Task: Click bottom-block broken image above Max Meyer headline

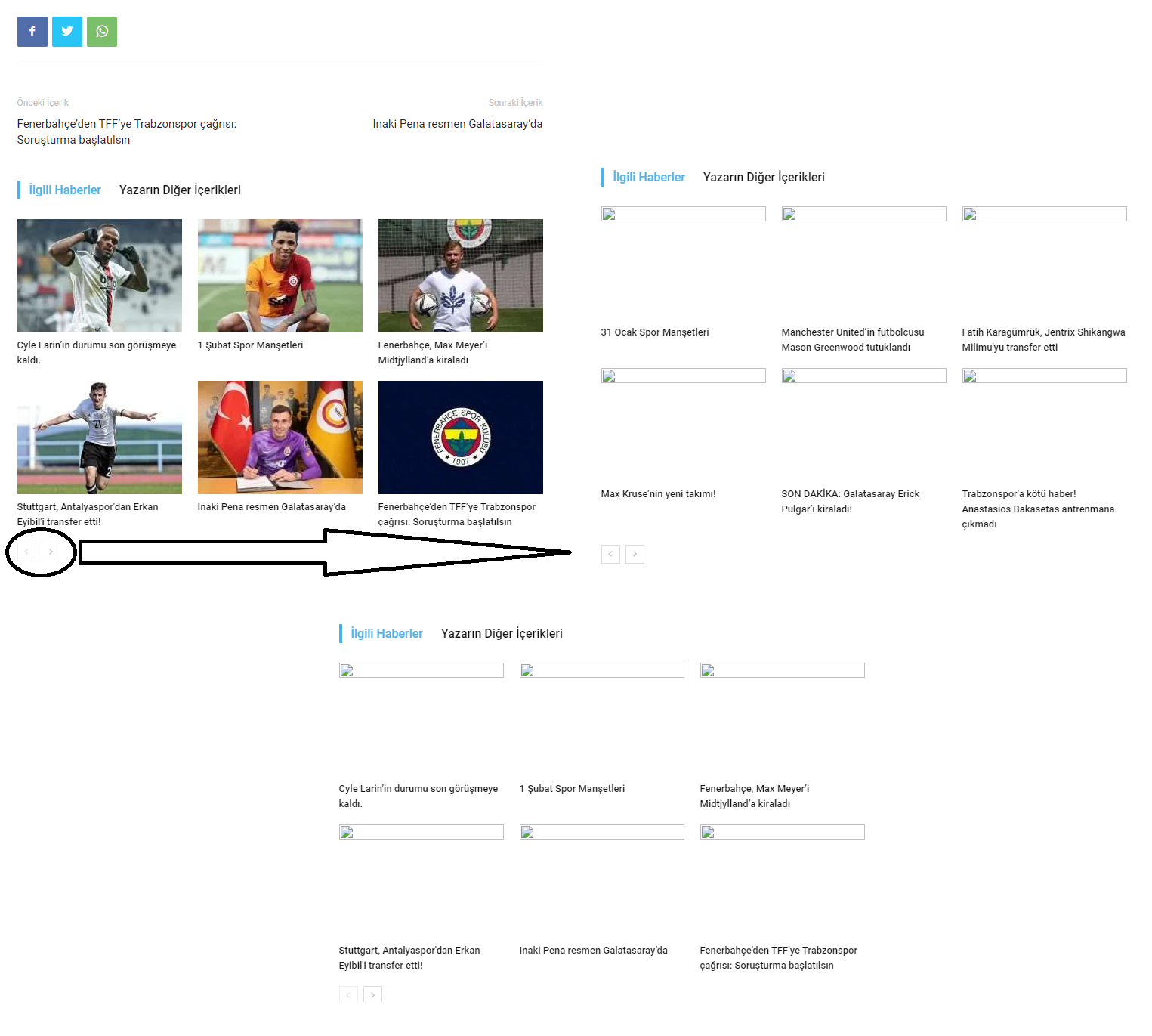Action: (783, 670)
